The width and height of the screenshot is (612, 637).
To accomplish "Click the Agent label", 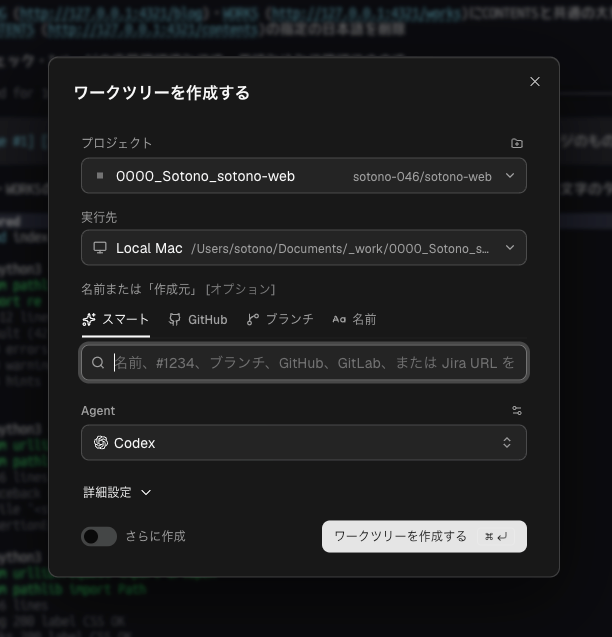I will tap(98, 411).
